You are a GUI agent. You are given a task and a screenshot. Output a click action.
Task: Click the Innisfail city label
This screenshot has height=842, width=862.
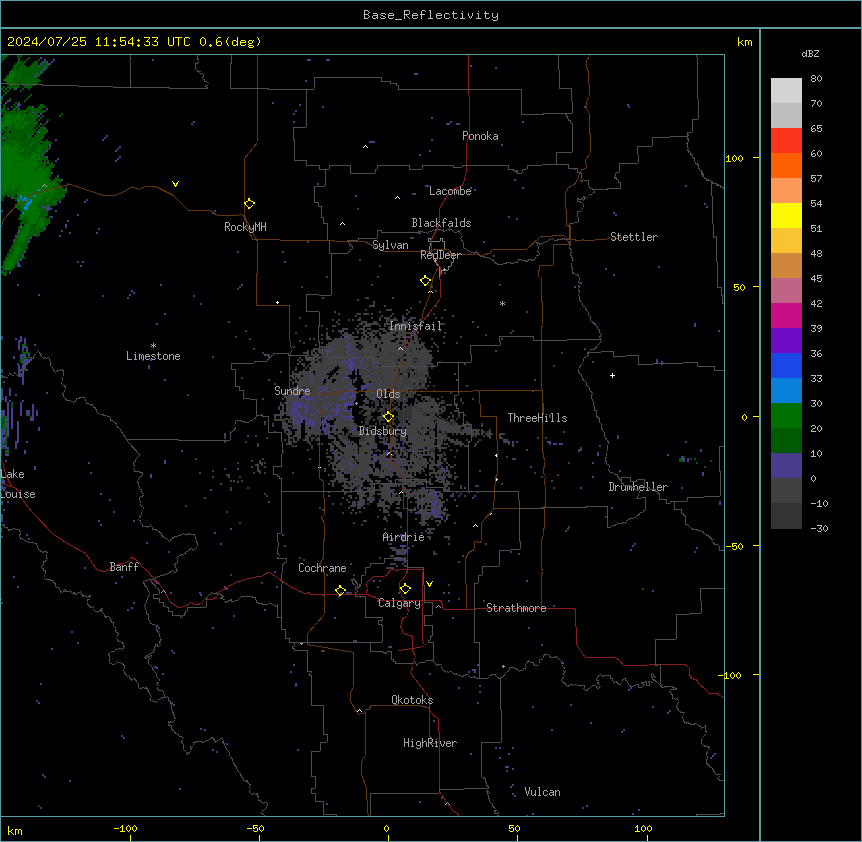pyautogui.click(x=415, y=326)
